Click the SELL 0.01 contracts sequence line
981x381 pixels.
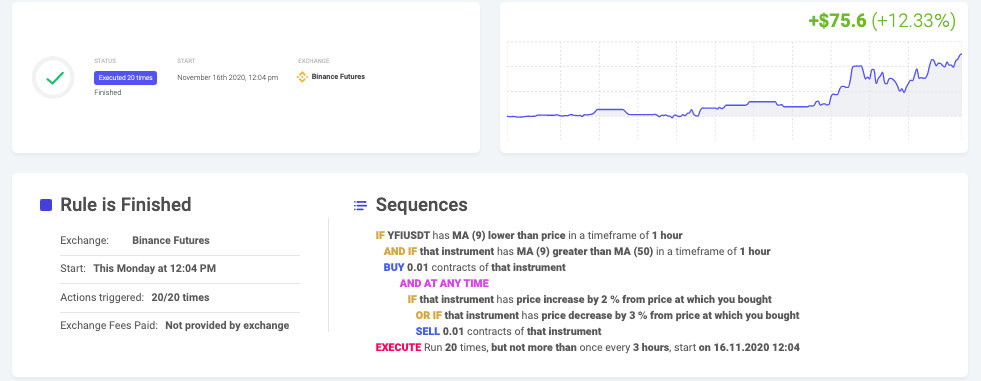pyautogui.click(x=508, y=331)
